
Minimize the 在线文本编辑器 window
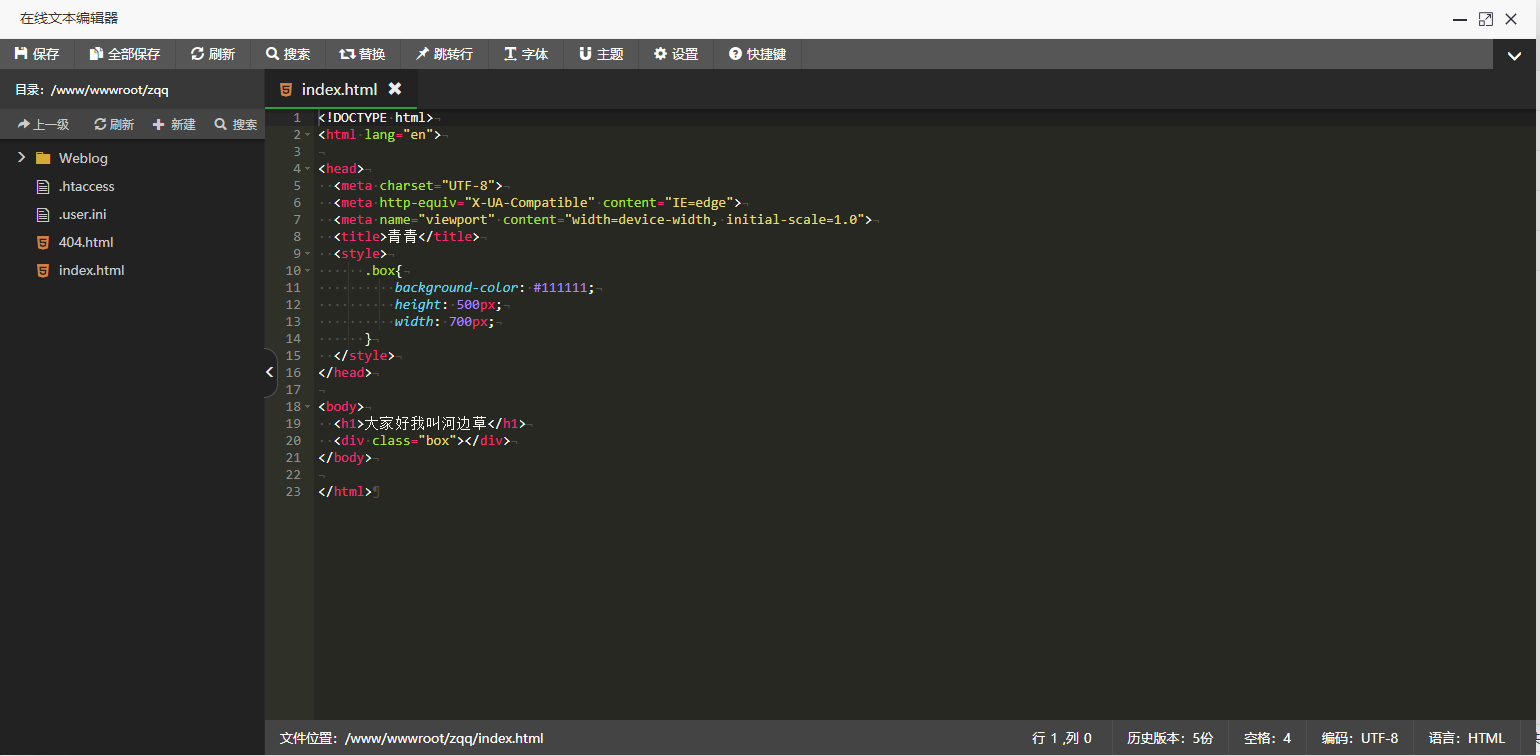point(1460,19)
